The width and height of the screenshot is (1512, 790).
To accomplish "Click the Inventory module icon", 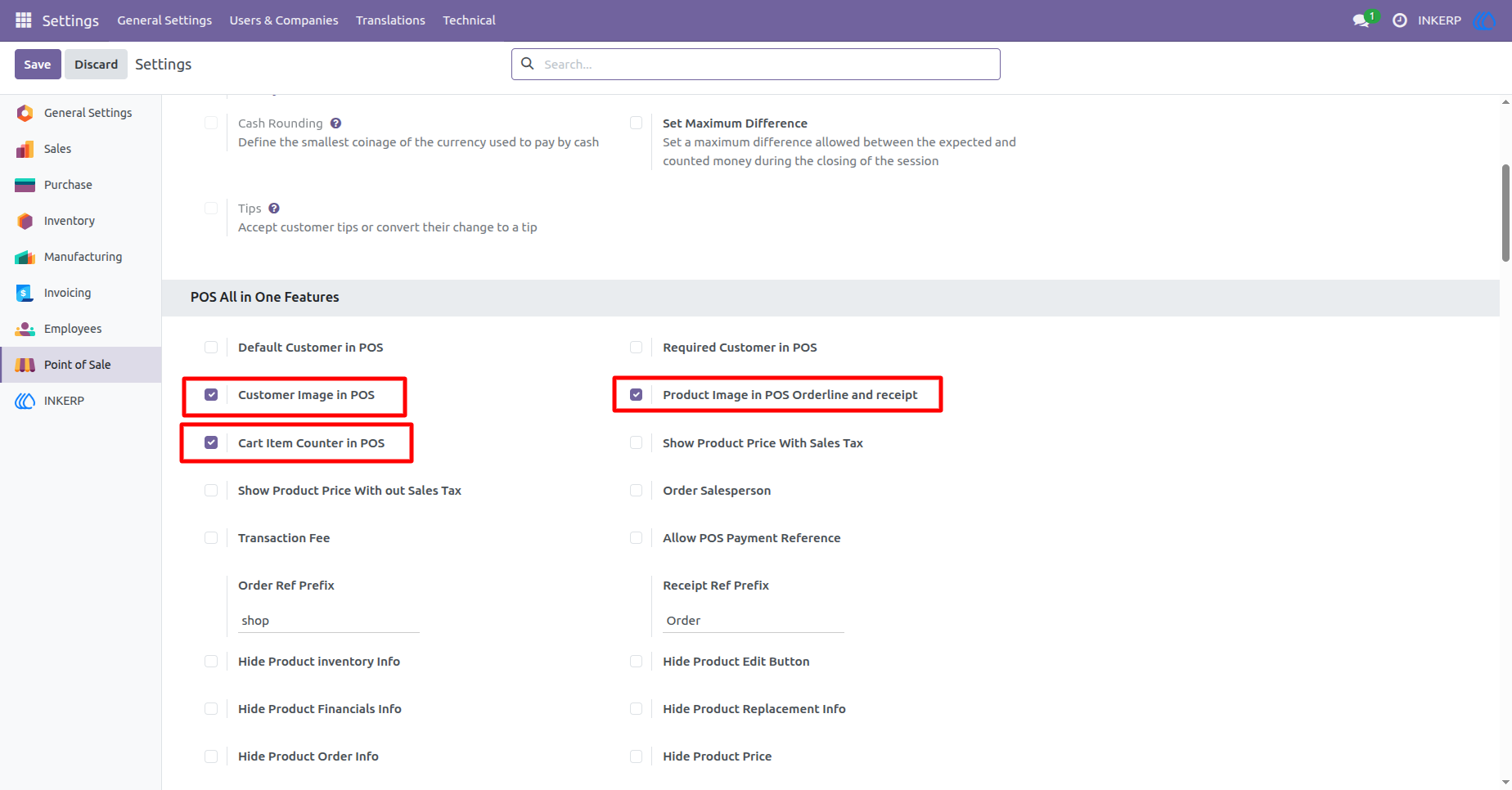I will coord(25,221).
